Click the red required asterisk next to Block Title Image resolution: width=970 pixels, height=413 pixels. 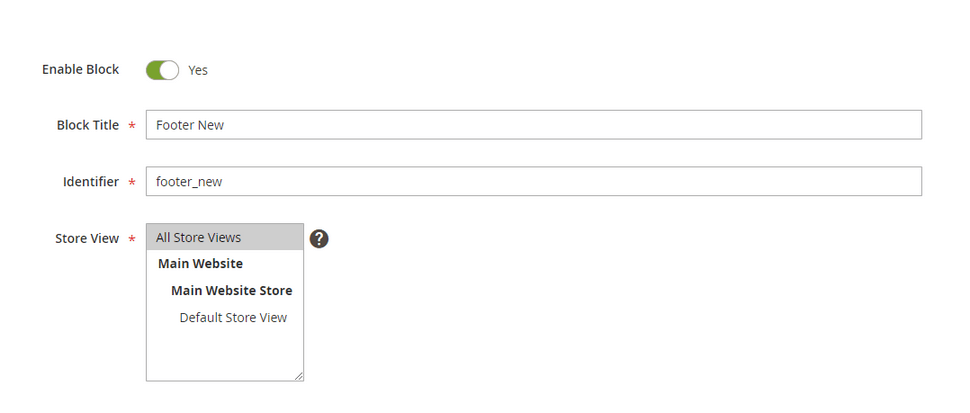(x=132, y=126)
